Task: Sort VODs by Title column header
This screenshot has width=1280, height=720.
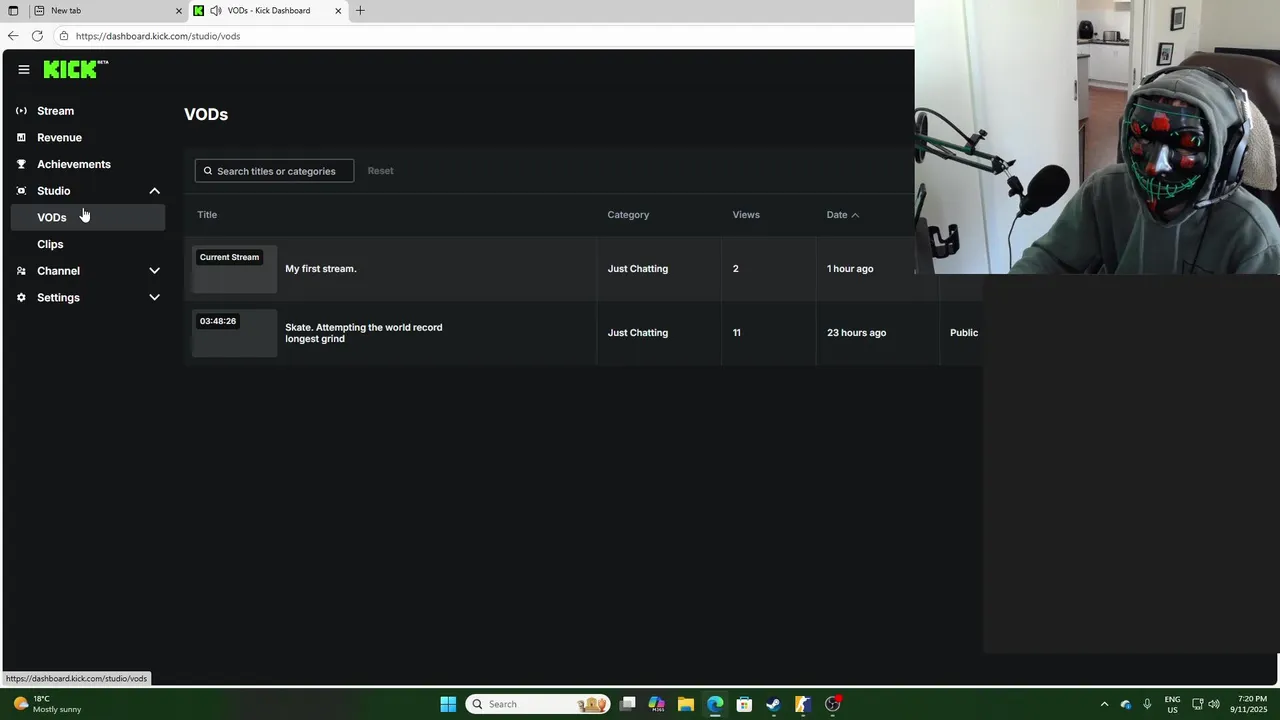Action: tap(207, 215)
